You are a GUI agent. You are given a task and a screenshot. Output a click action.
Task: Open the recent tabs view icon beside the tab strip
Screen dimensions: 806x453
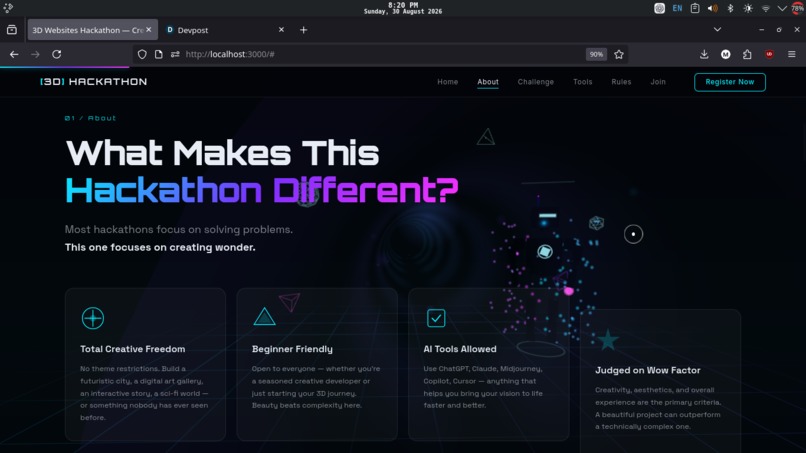pyautogui.click(x=12, y=30)
